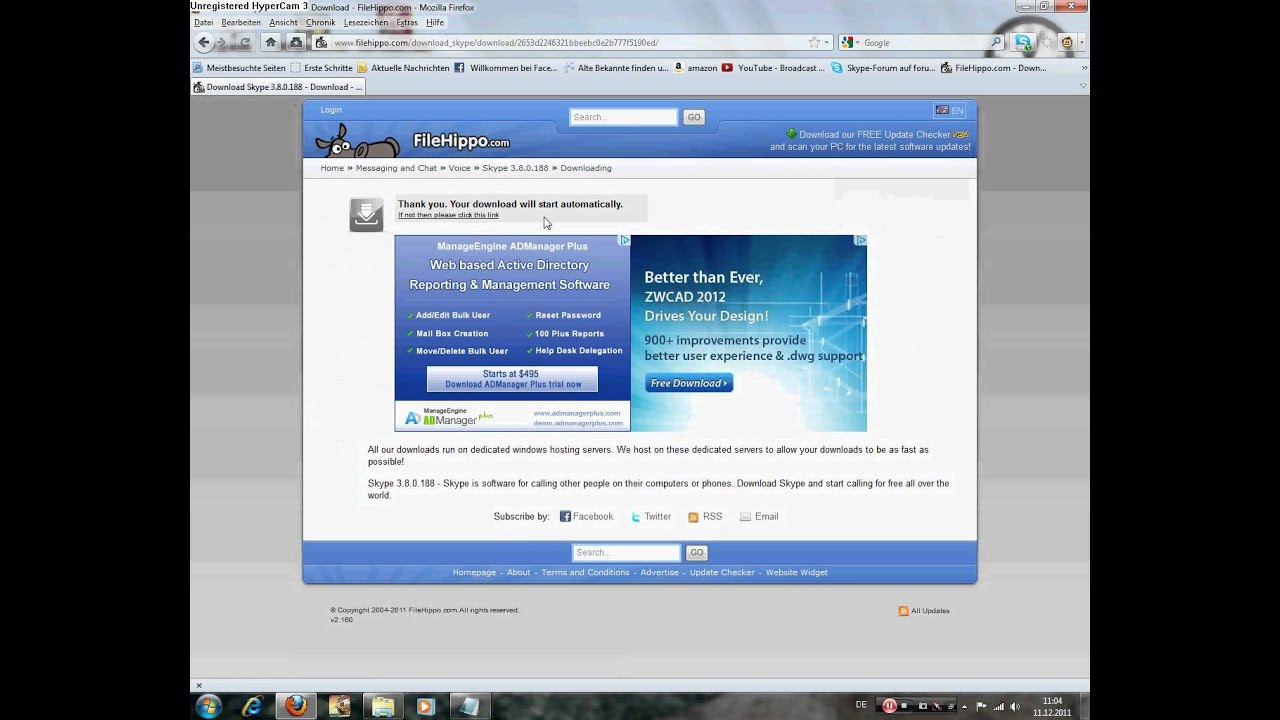Screen dimensions: 1280x720
Task: Subscribe via the RSS link
Action: (705, 517)
